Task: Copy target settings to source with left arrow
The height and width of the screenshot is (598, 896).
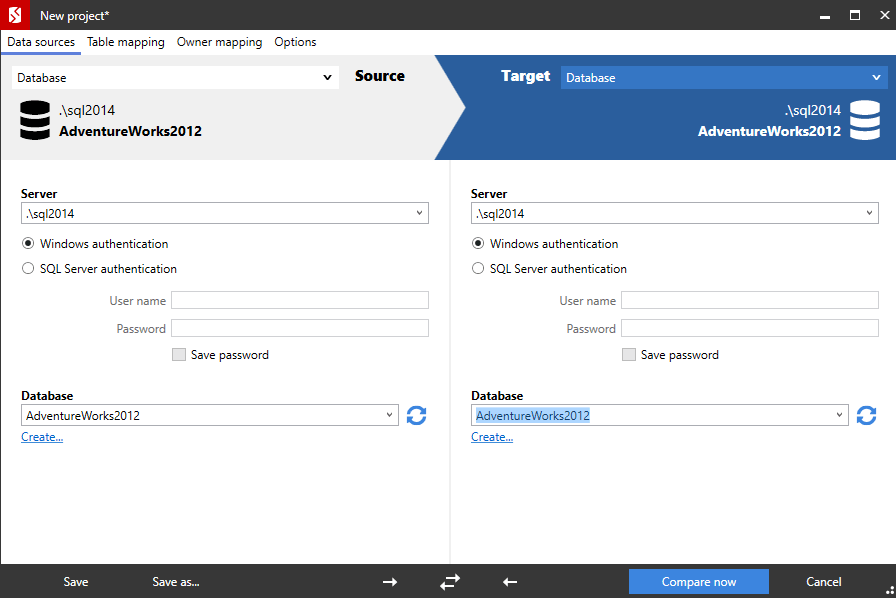Action: click(x=510, y=582)
